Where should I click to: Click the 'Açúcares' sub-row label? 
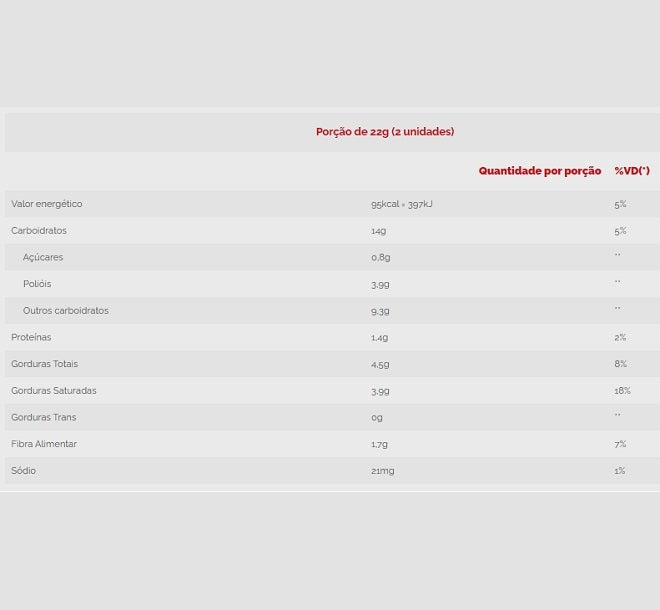pos(43,258)
